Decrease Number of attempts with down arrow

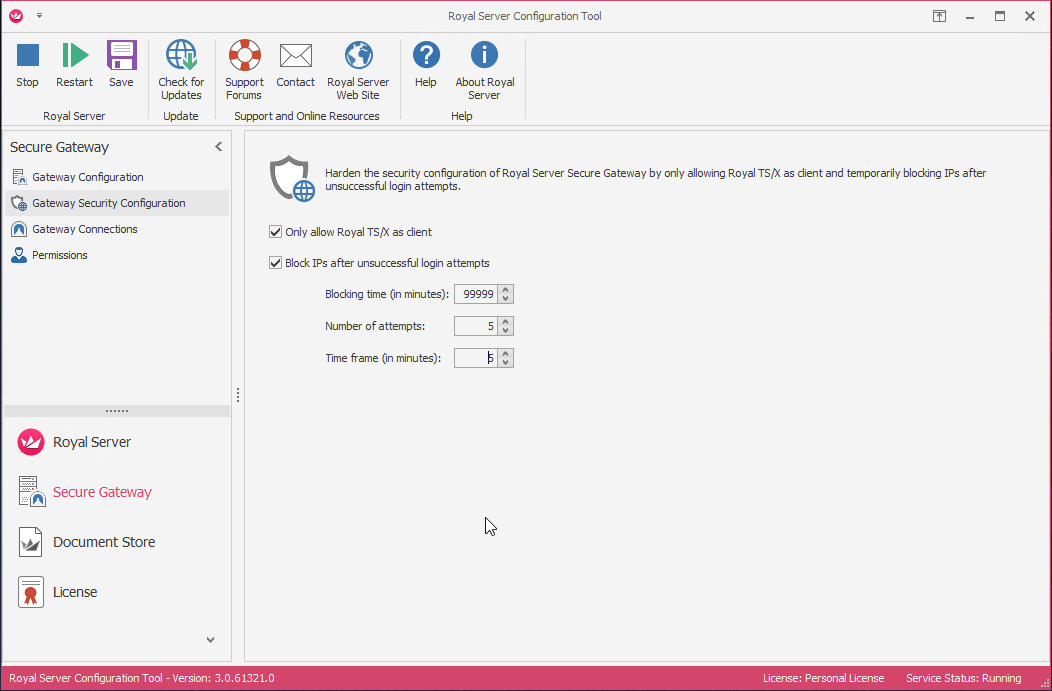pyautogui.click(x=506, y=331)
